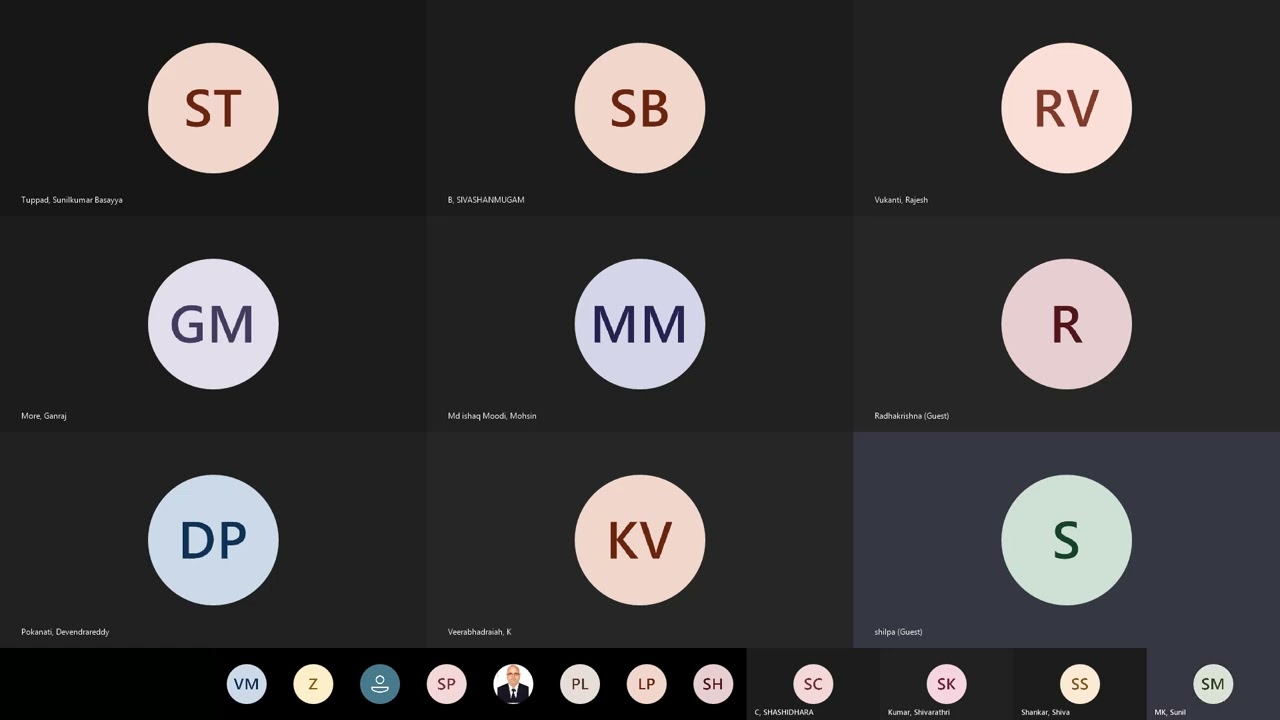This screenshot has width=1280, height=720.
Task: Click the label 'MK, Sunil'
Action: pyautogui.click(x=1170, y=712)
